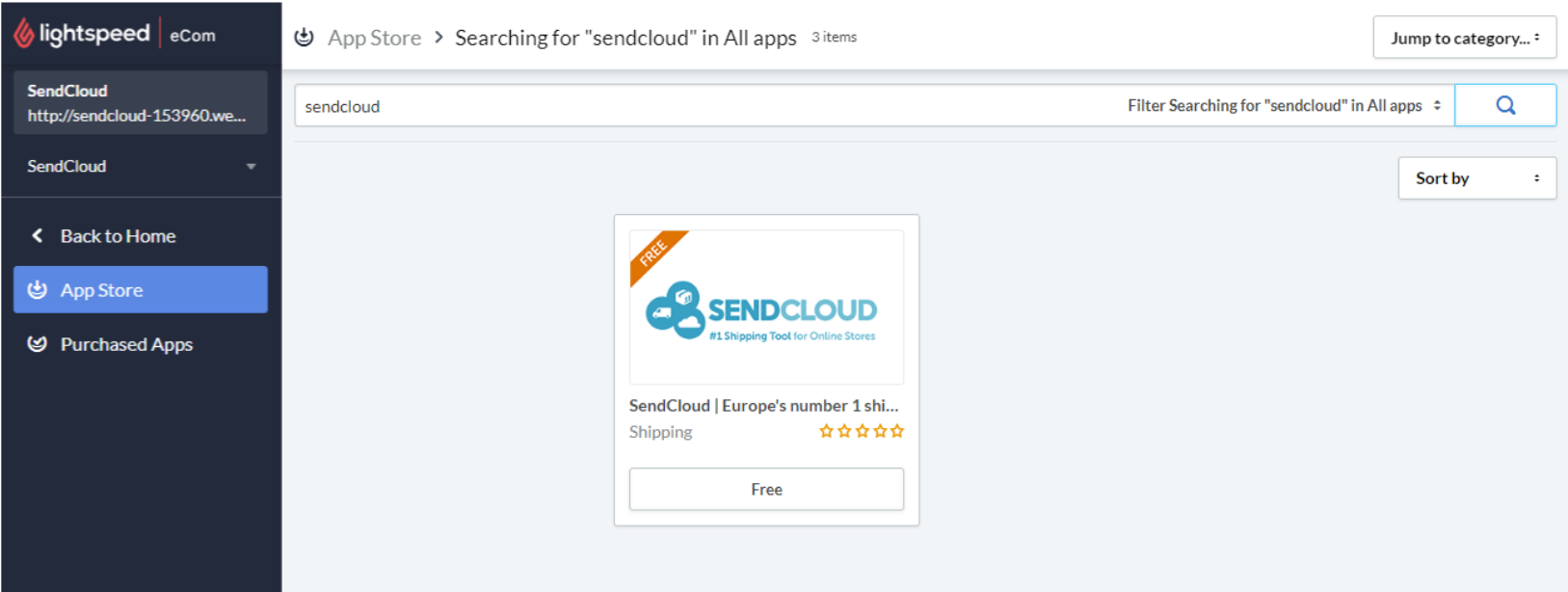
Task: Click the five-star rating icons
Action: pyautogui.click(x=862, y=431)
